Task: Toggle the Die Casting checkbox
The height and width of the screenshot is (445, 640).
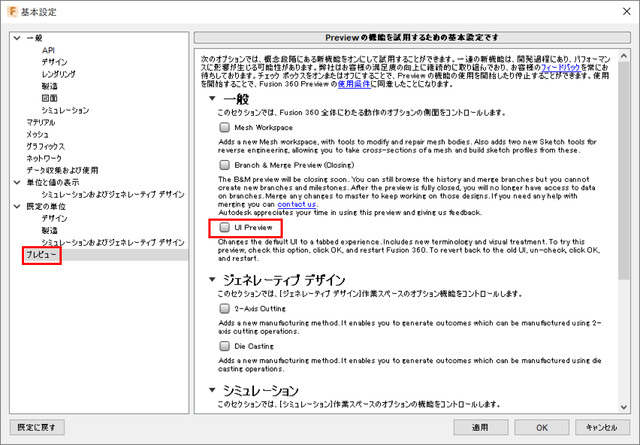Action: click(x=224, y=346)
